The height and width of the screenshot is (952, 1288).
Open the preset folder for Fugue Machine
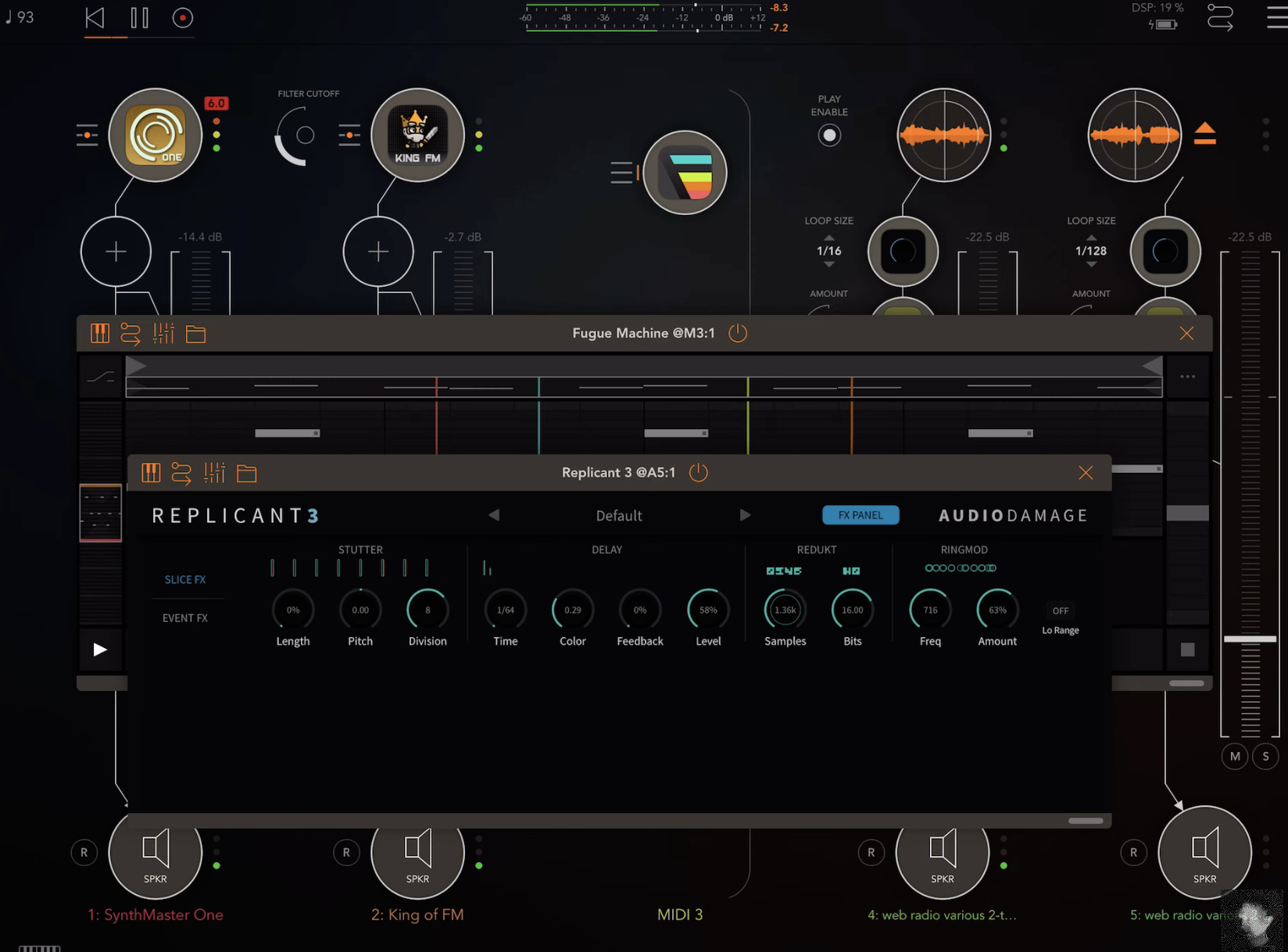pyautogui.click(x=195, y=333)
